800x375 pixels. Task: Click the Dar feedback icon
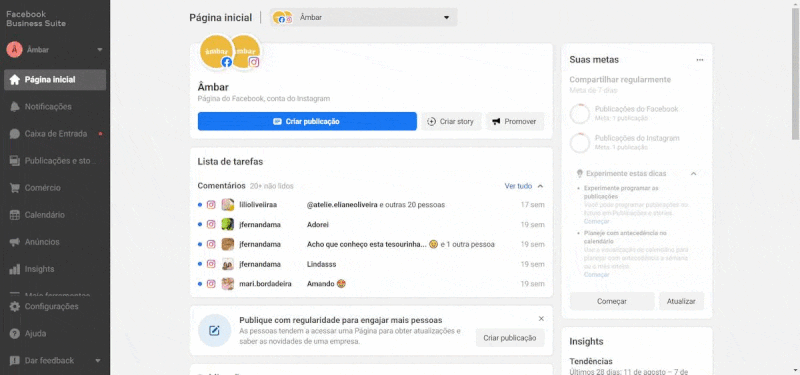[15, 361]
